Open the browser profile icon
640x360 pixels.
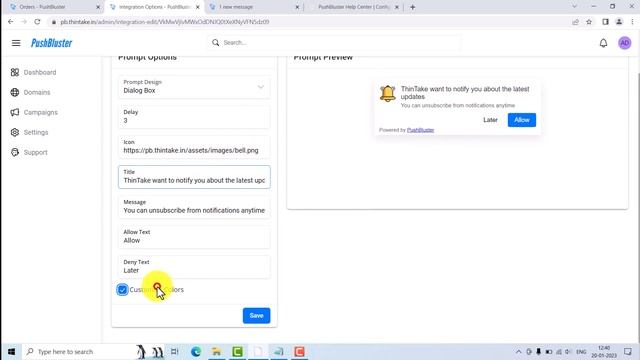click(x=619, y=22)
